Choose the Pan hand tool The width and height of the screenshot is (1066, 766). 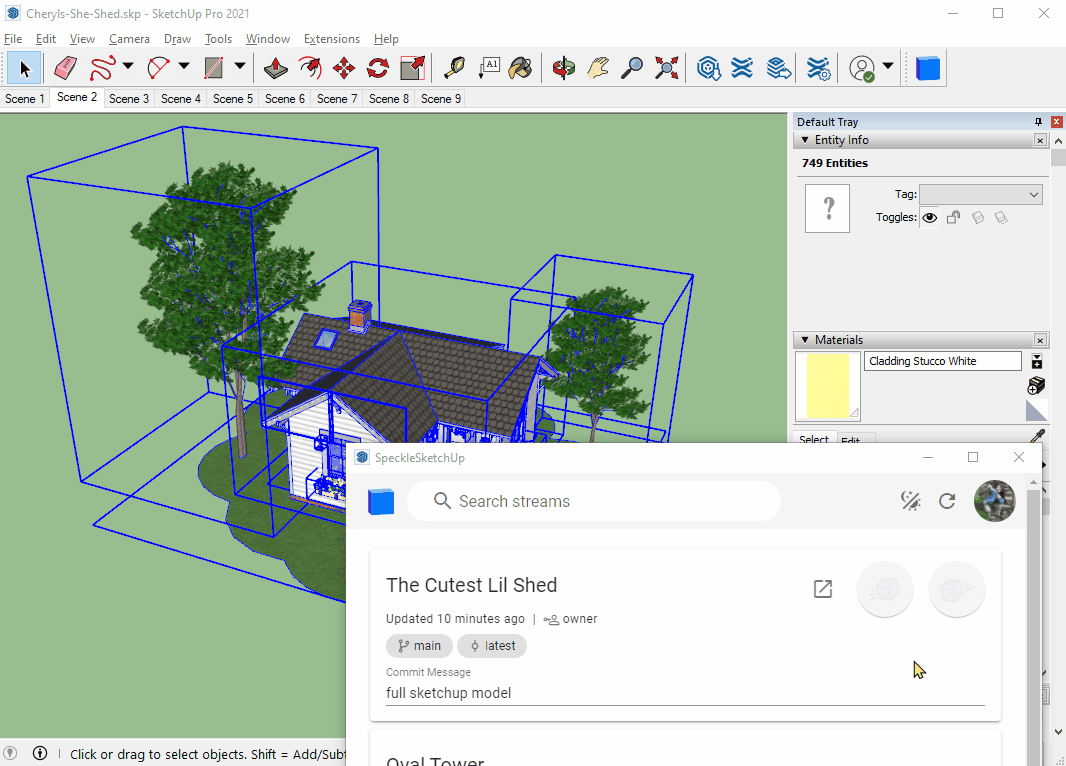tap(598, 68)
